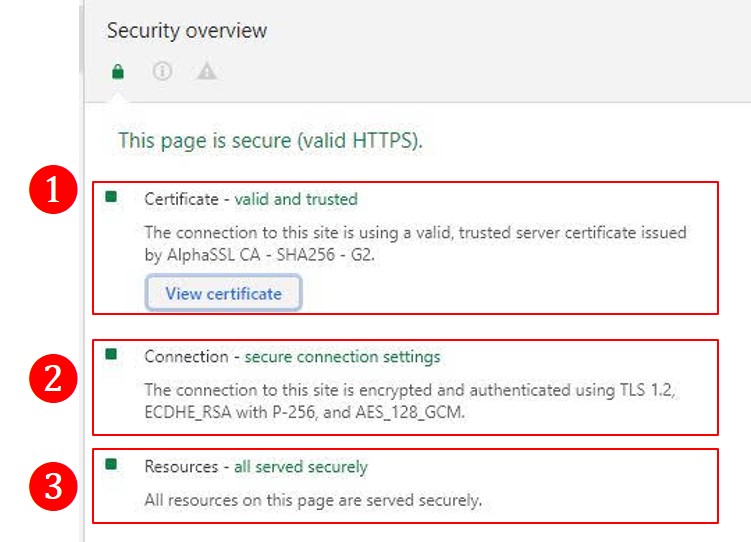
Task: Click the green square beside Certificate
Action: (x=111, y=196)
